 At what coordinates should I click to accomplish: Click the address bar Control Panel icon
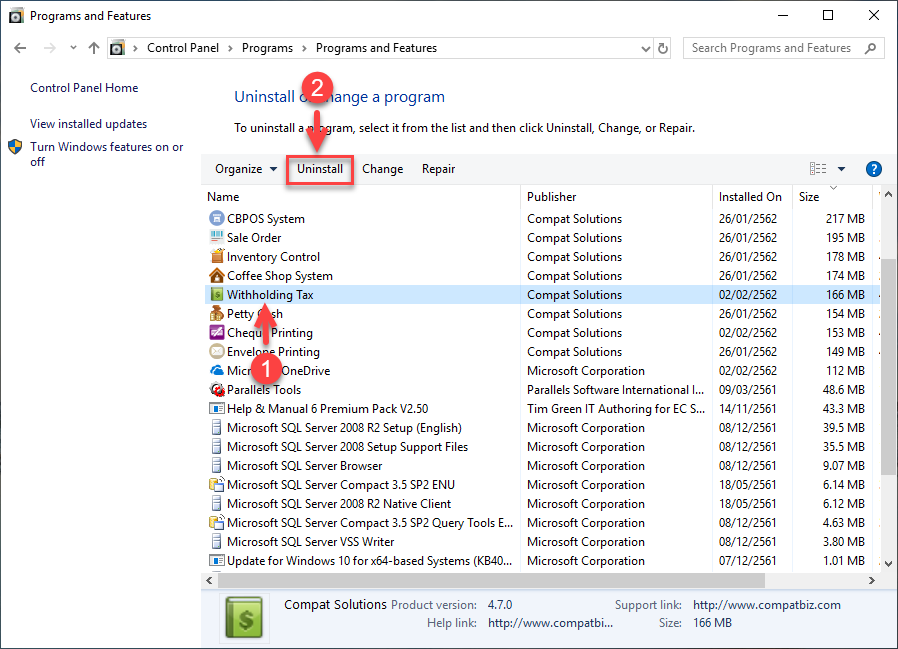pyautogui.click(x=117, y=48)
